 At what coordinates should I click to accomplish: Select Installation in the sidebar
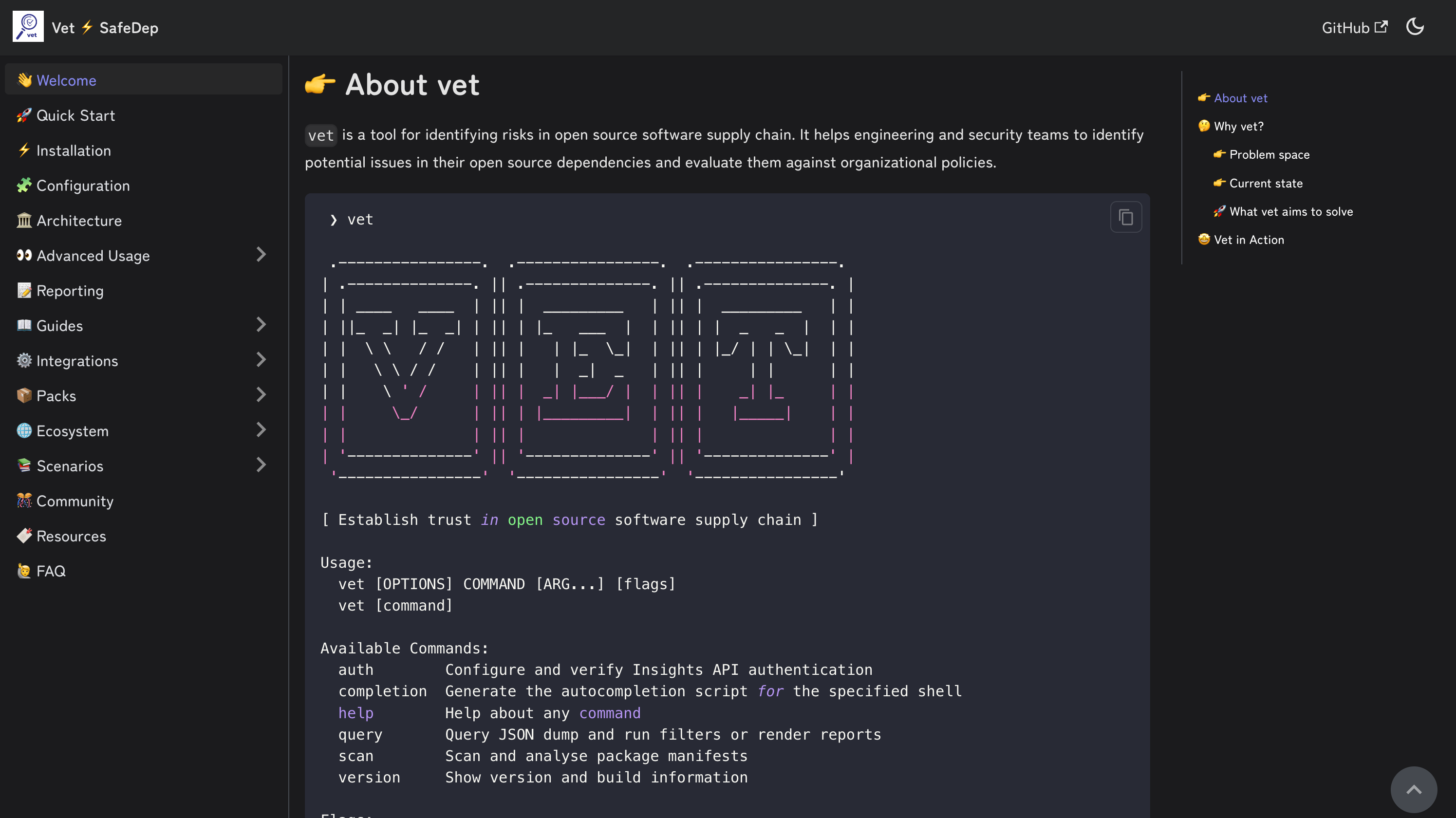pyautogui.click(x=74, y=150)
